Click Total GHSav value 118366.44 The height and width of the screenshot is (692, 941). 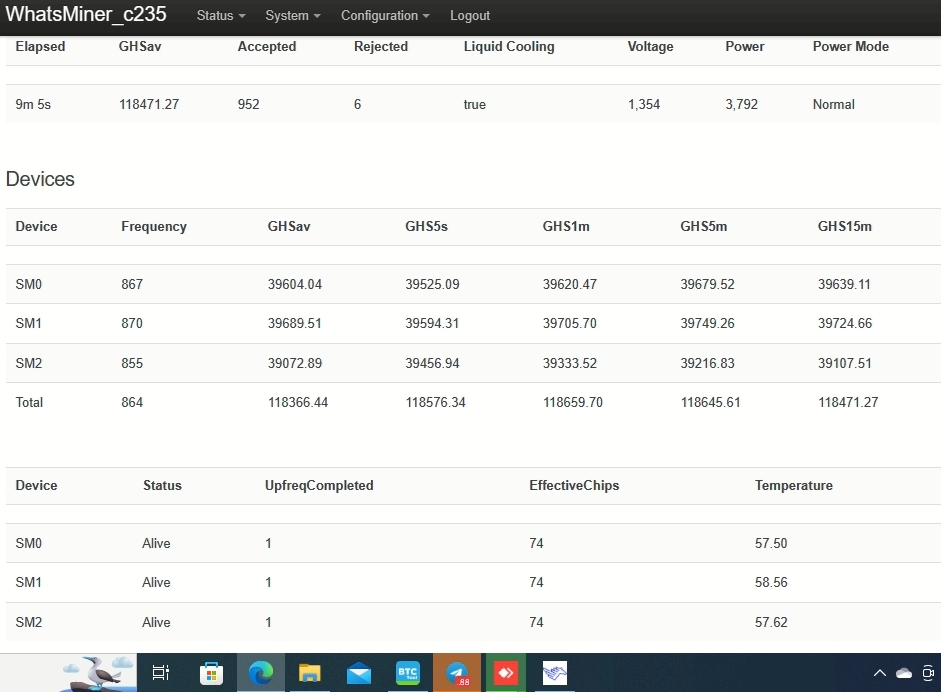point(298,403)
